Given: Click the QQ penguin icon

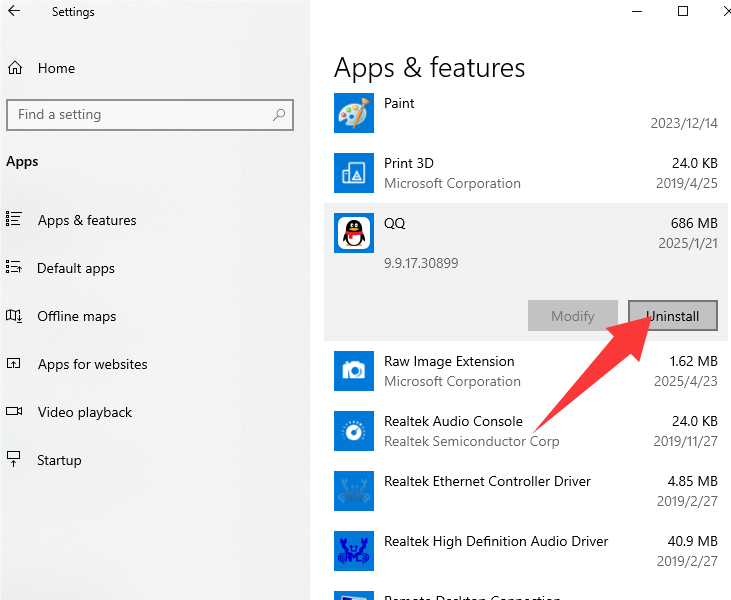Looking at the screenshot, I should pos(353,233).
